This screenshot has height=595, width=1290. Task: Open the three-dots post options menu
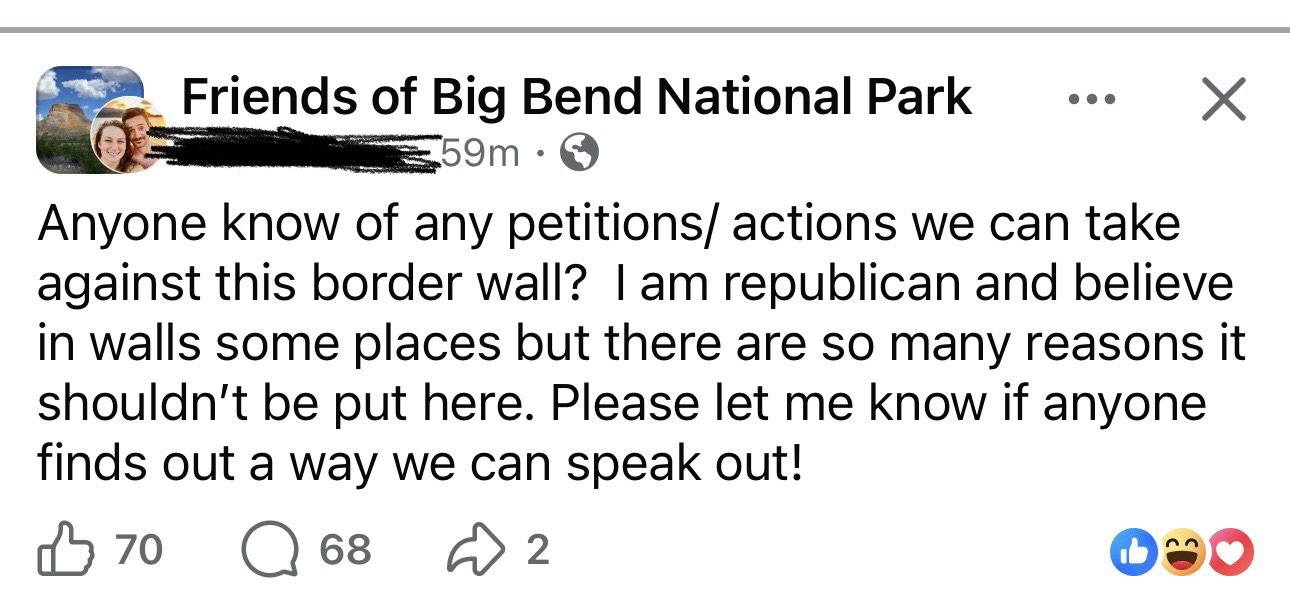click(1090, 101)
